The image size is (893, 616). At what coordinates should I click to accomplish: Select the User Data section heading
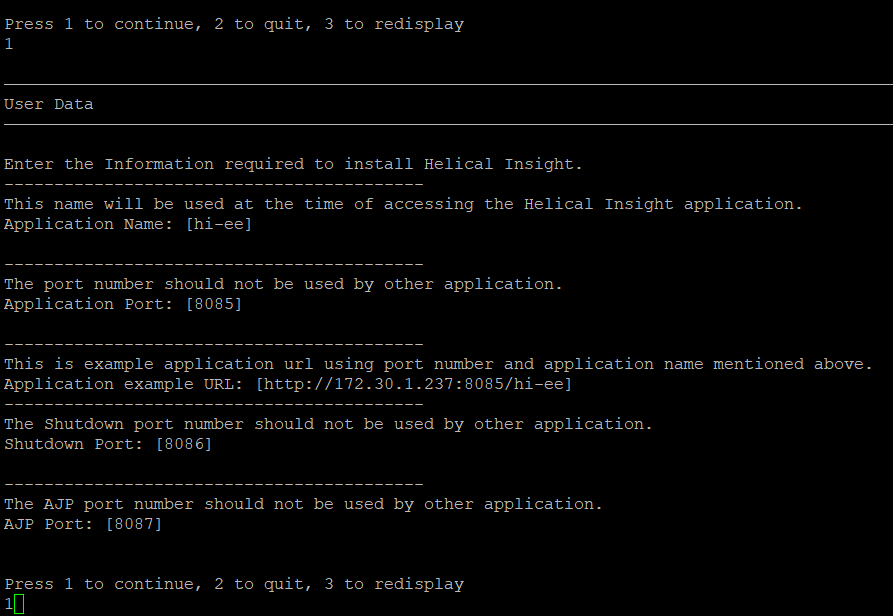pyautogui.click(x=48, y=104)
